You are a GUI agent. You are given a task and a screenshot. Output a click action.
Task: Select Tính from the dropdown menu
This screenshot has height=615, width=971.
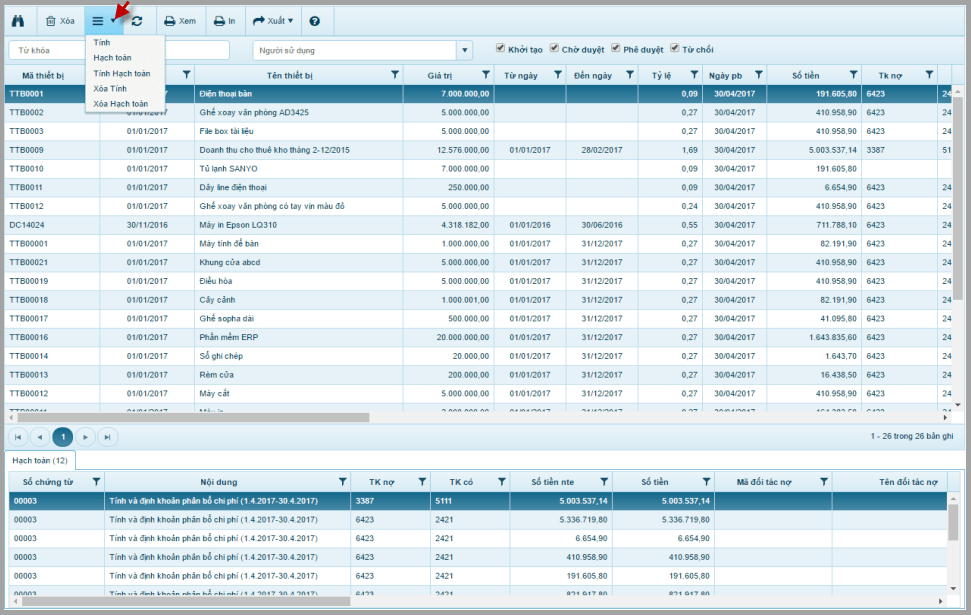point(102,42)
